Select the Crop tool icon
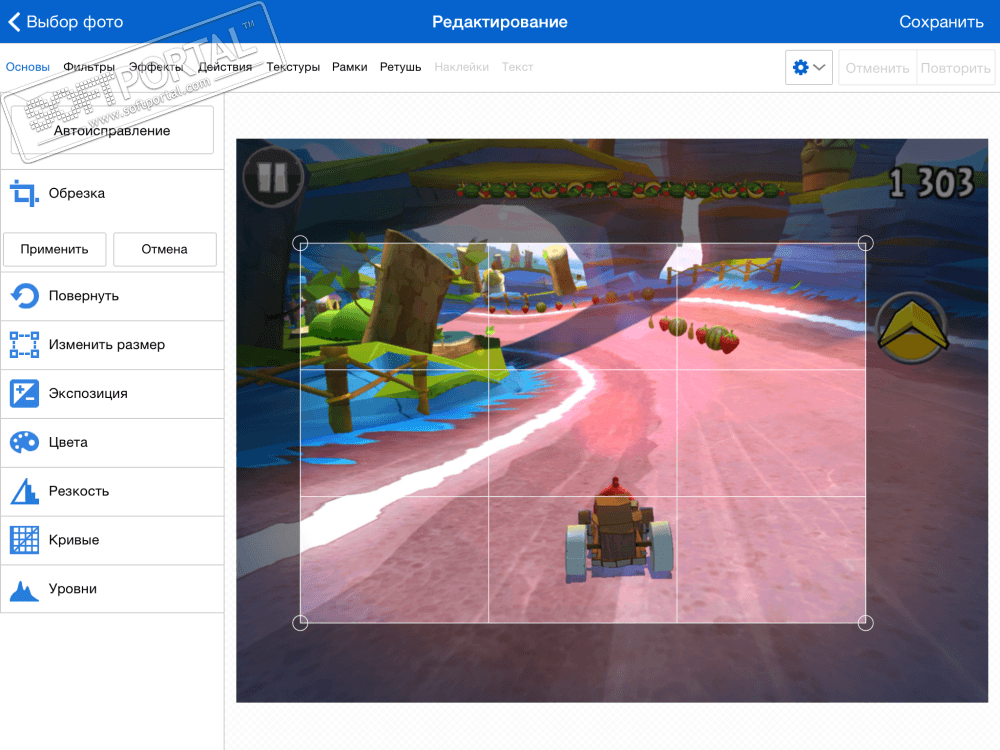 pos(24,193)
